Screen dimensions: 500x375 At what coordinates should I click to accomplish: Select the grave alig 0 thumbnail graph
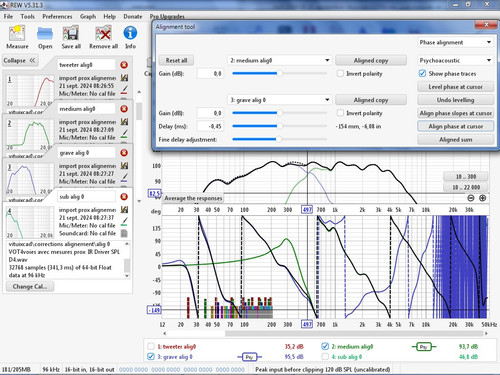pos(30,178)
